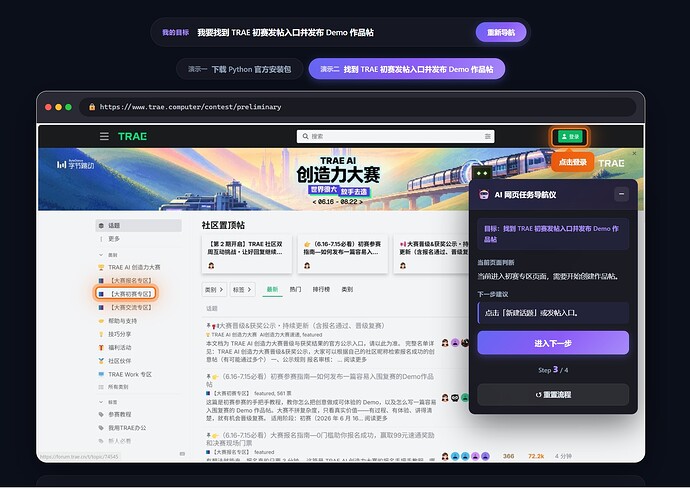
Task: Open topic 大赛报名指南—0门槛助你报名成功
Action: (x=320, y=439)
